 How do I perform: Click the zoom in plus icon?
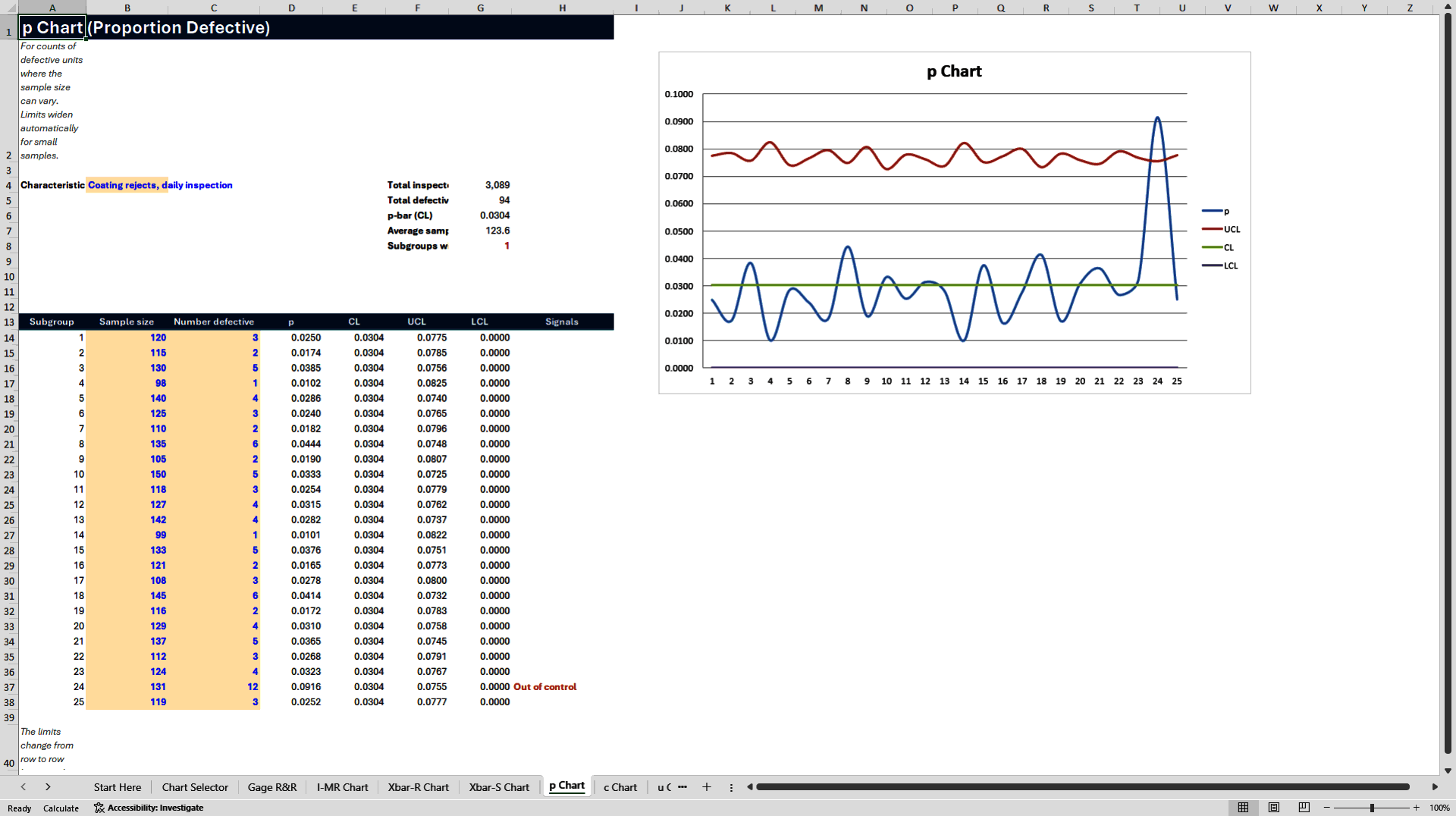[x=1416, y=808]
